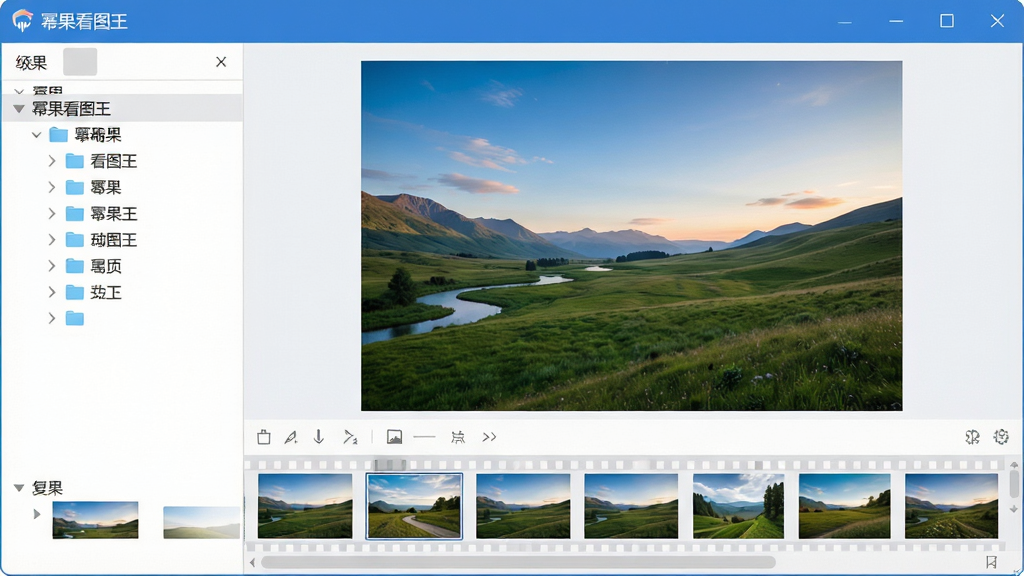
Task: Click the folder icon of the 看图王 row
Action: click(x=75, y=161)
